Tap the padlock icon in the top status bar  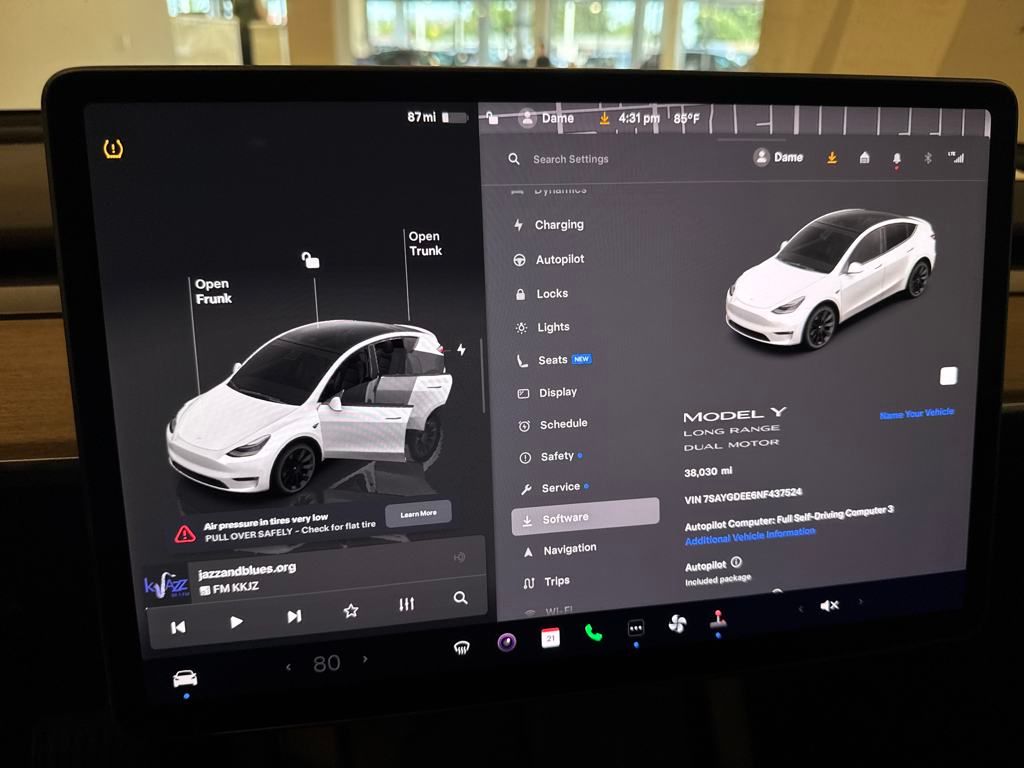492,118
